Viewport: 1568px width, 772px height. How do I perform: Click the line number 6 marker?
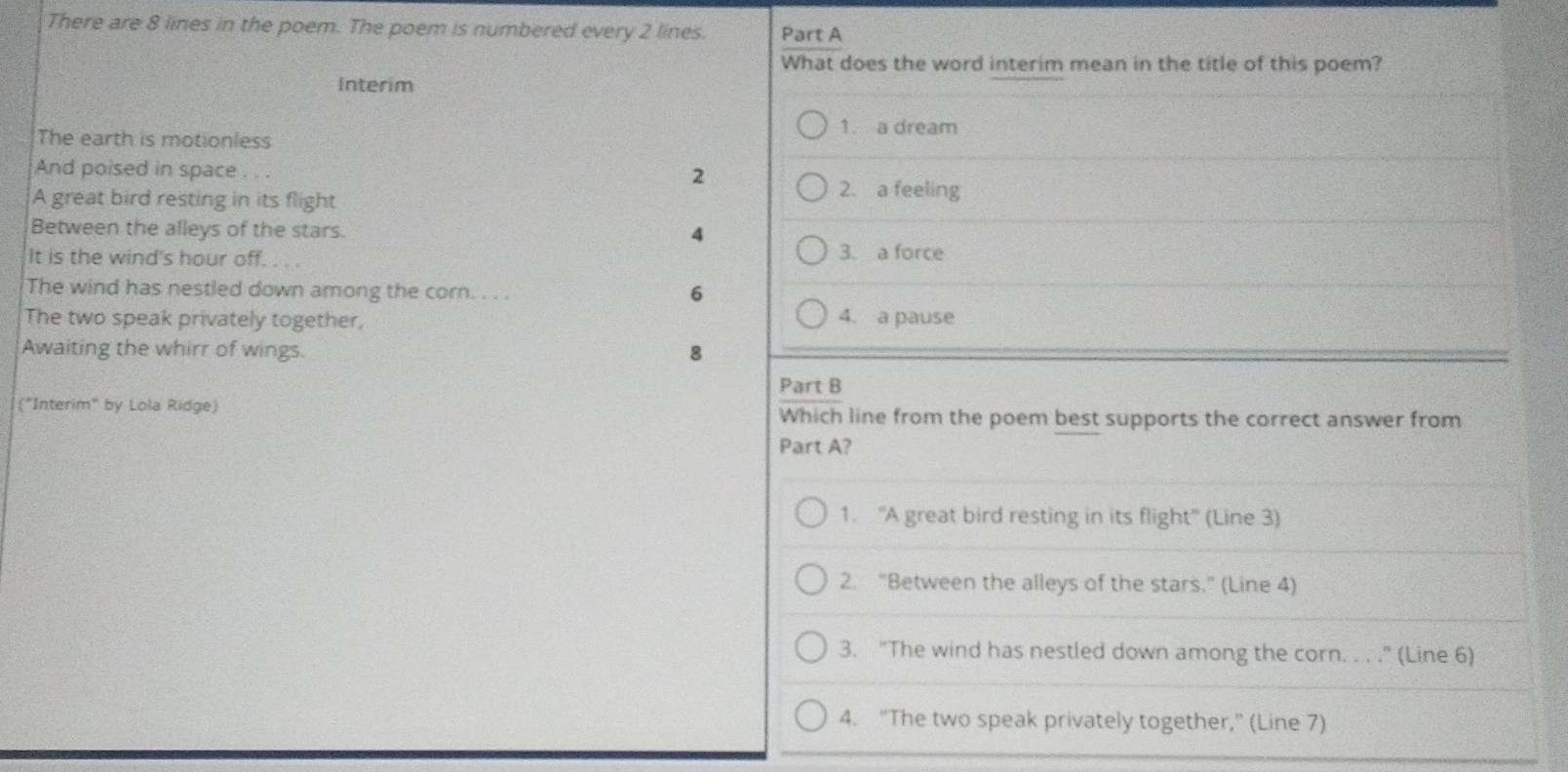tap(696, 293)
